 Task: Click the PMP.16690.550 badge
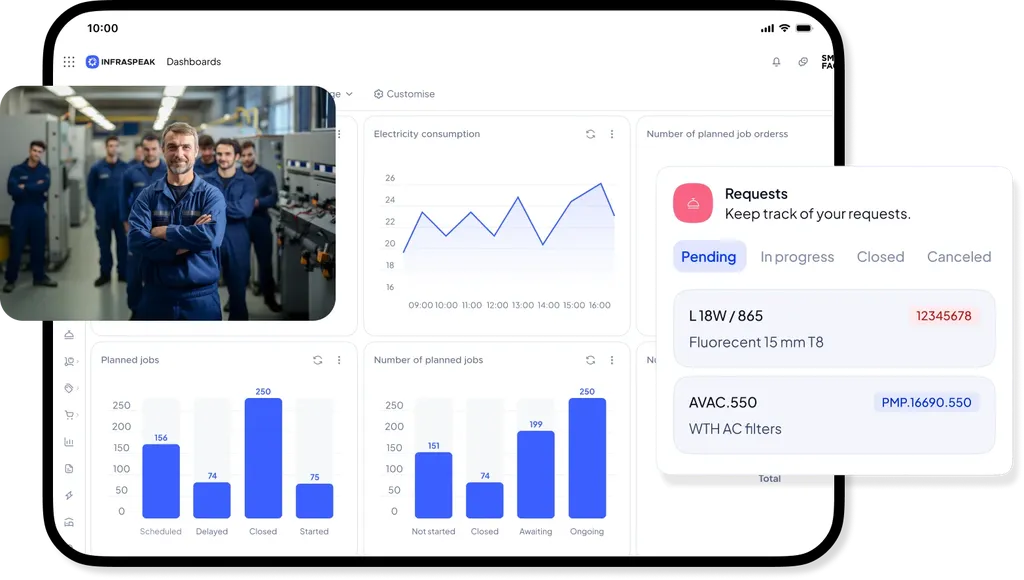(926, 402)
